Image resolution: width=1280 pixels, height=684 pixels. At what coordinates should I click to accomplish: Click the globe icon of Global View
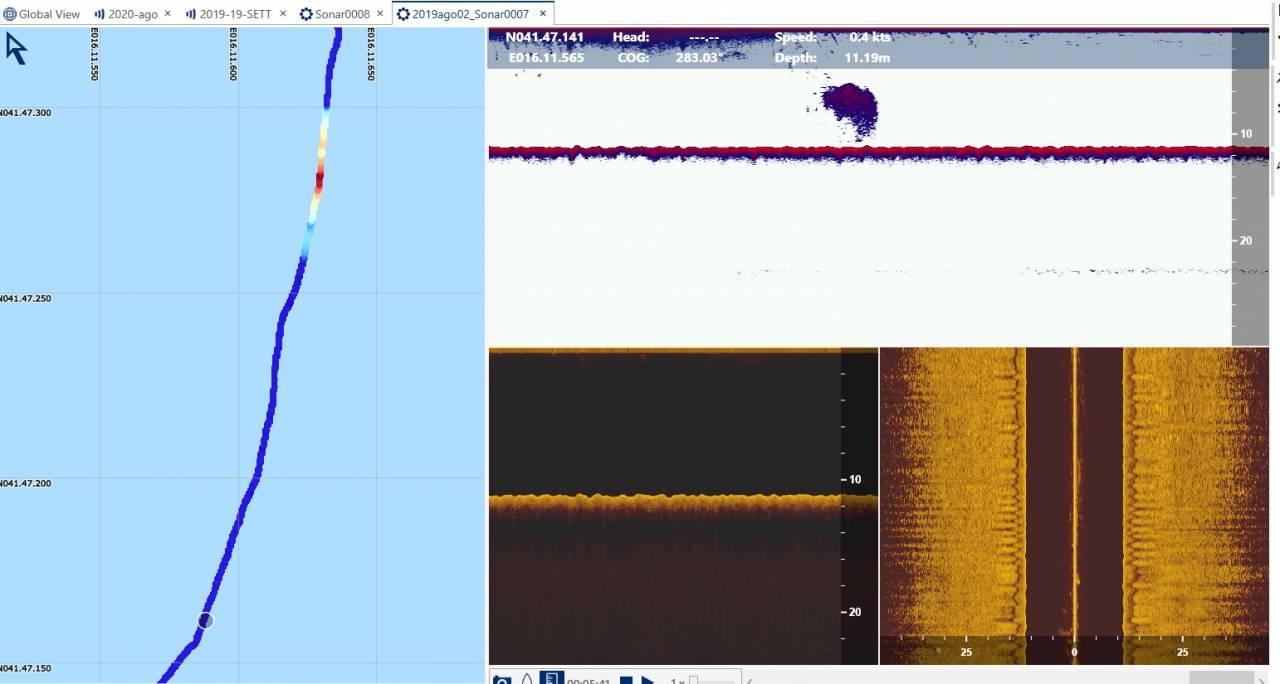coord(10,14)
